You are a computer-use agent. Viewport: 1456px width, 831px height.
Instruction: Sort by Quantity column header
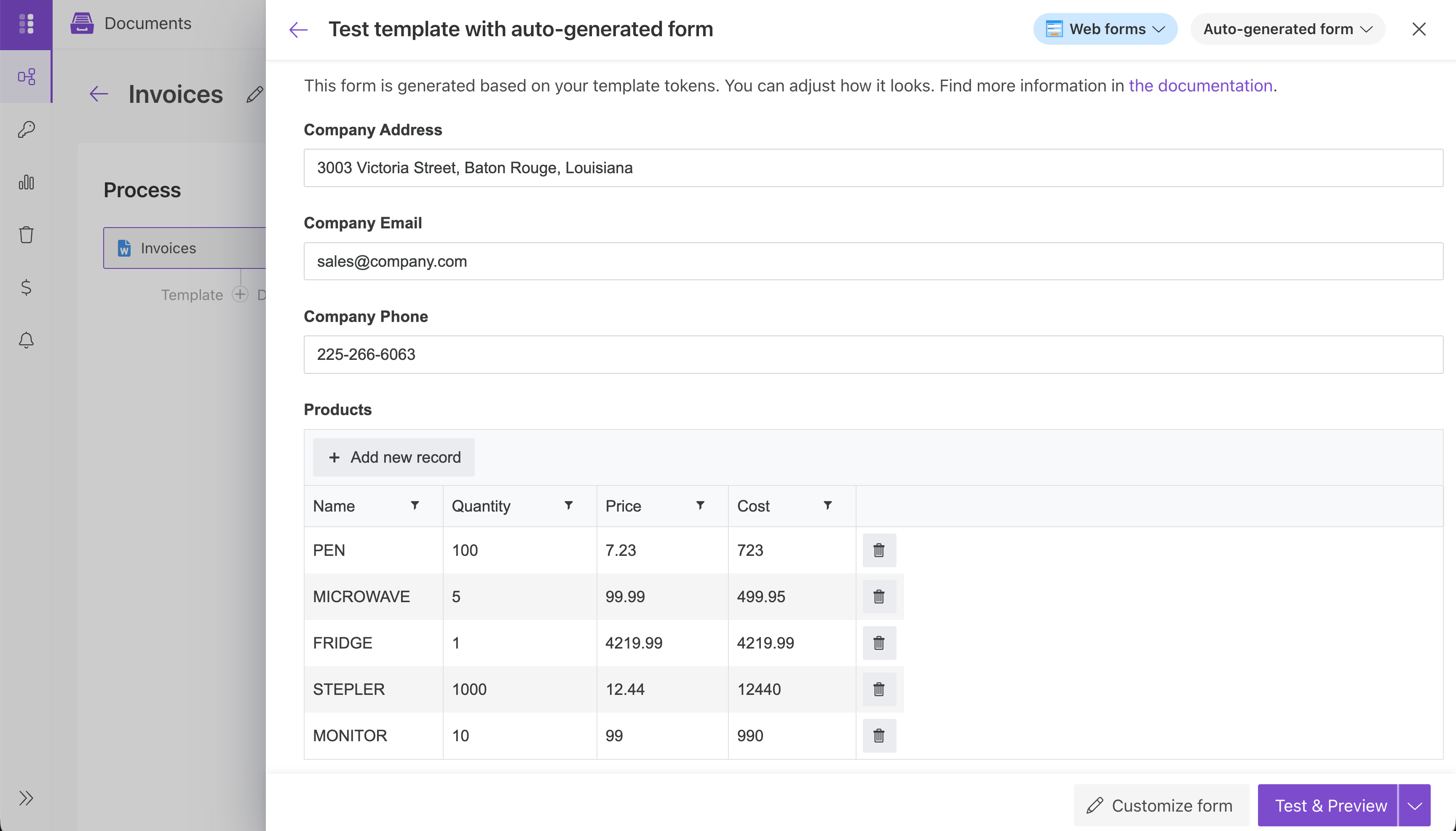point(481,506)
